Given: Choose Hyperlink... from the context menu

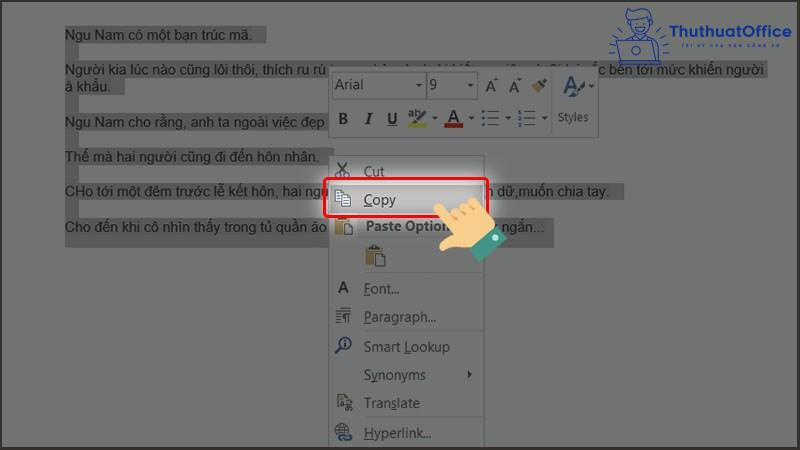Looking at the screenshot, I should coord(407,433).
